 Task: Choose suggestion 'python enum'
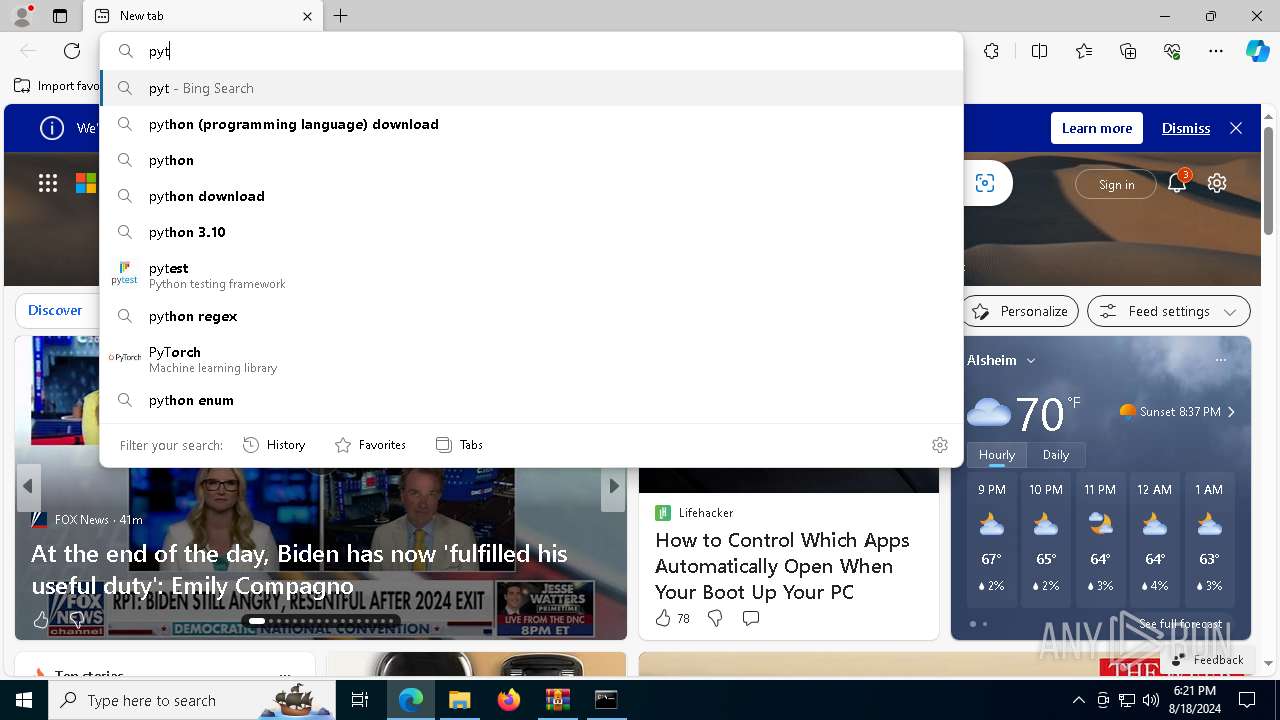click(532, 400)
